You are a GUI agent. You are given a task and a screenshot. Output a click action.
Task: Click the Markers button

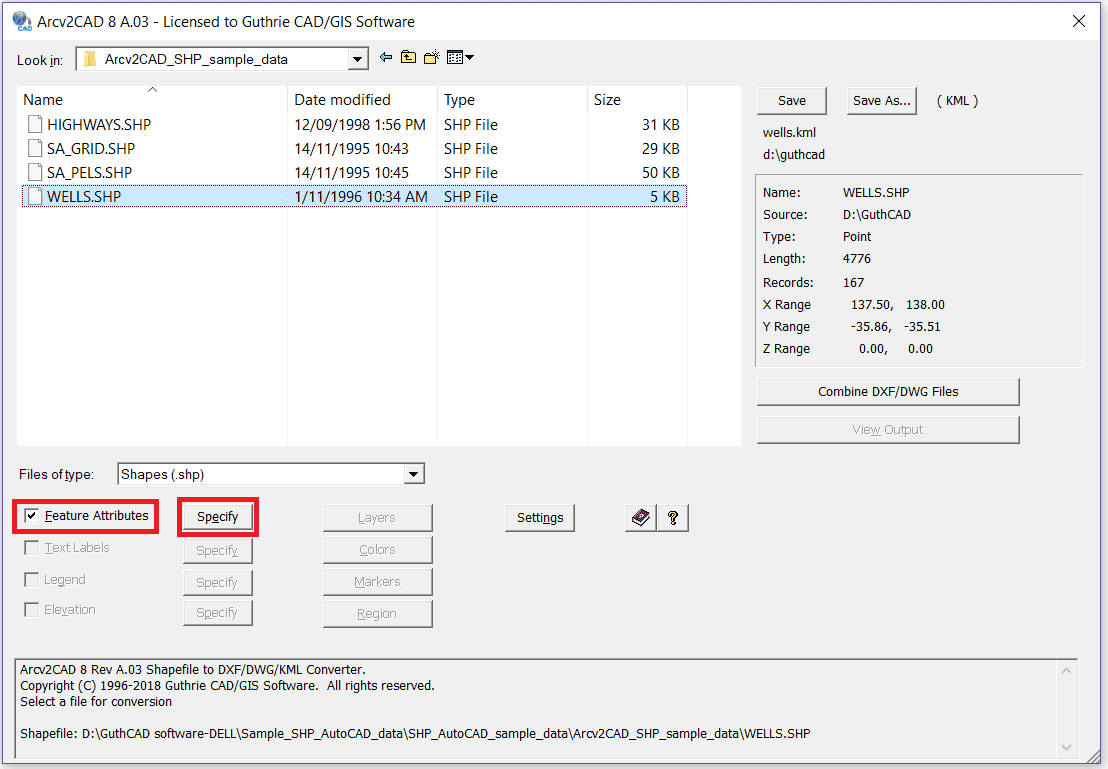click(377, 582)
